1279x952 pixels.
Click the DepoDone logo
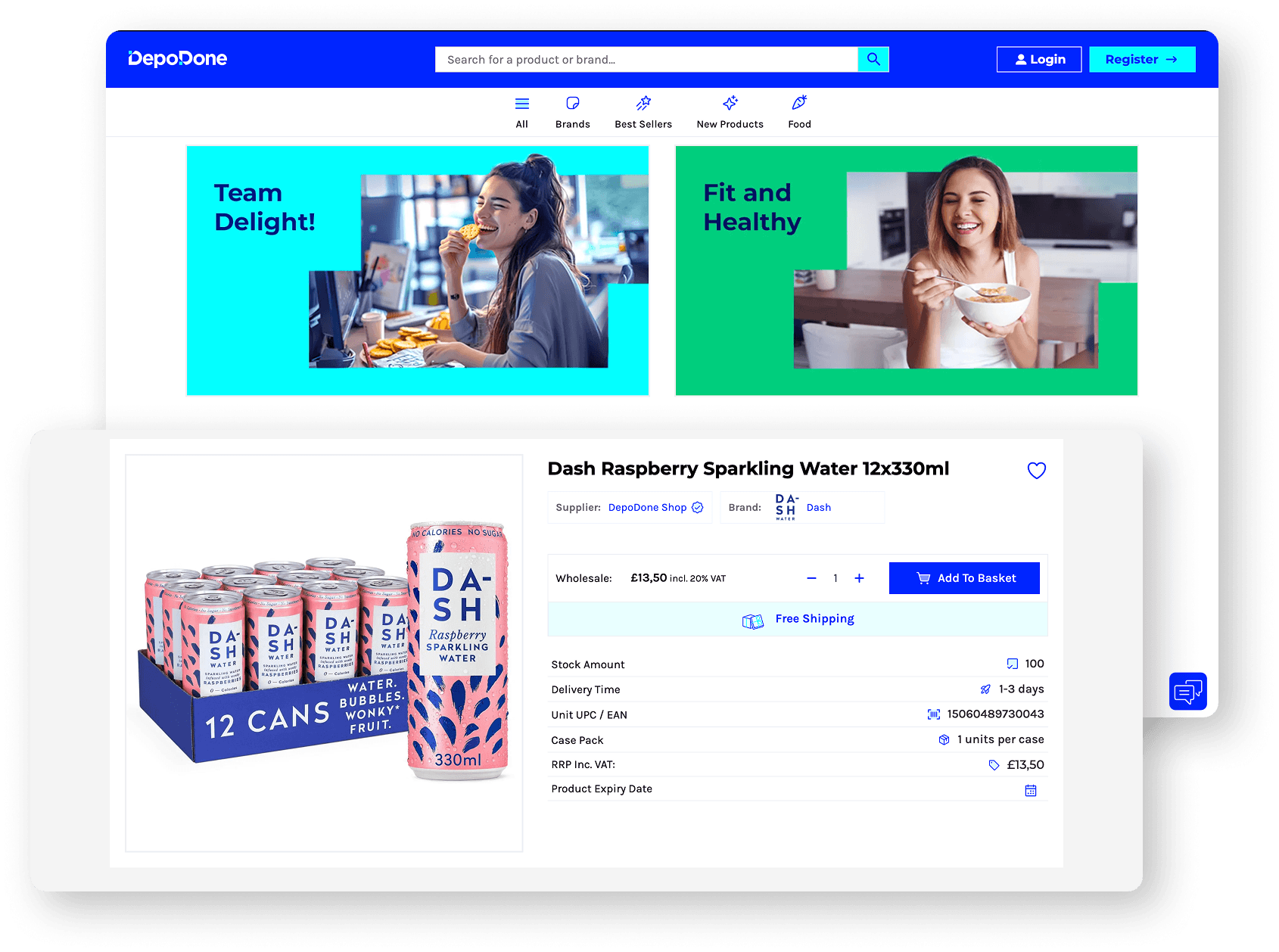[178, 59]
